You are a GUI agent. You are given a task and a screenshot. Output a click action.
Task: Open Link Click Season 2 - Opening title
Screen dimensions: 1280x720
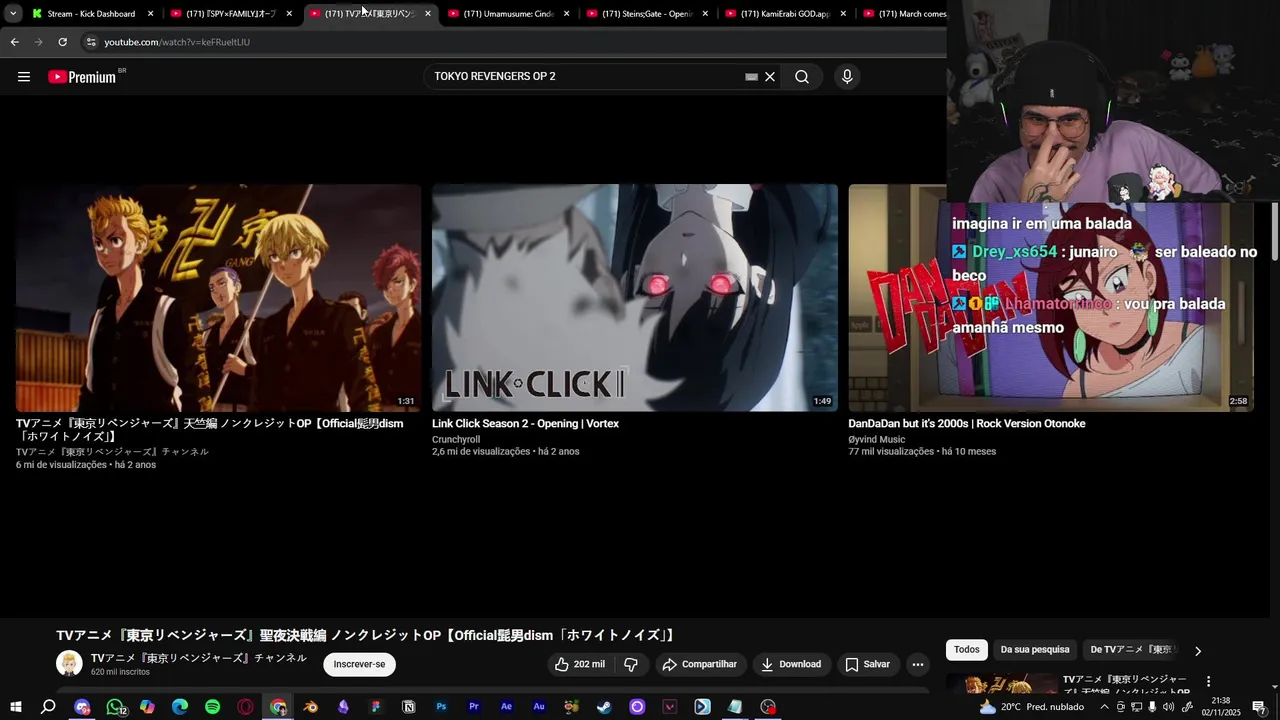click(x=525, y=424)
